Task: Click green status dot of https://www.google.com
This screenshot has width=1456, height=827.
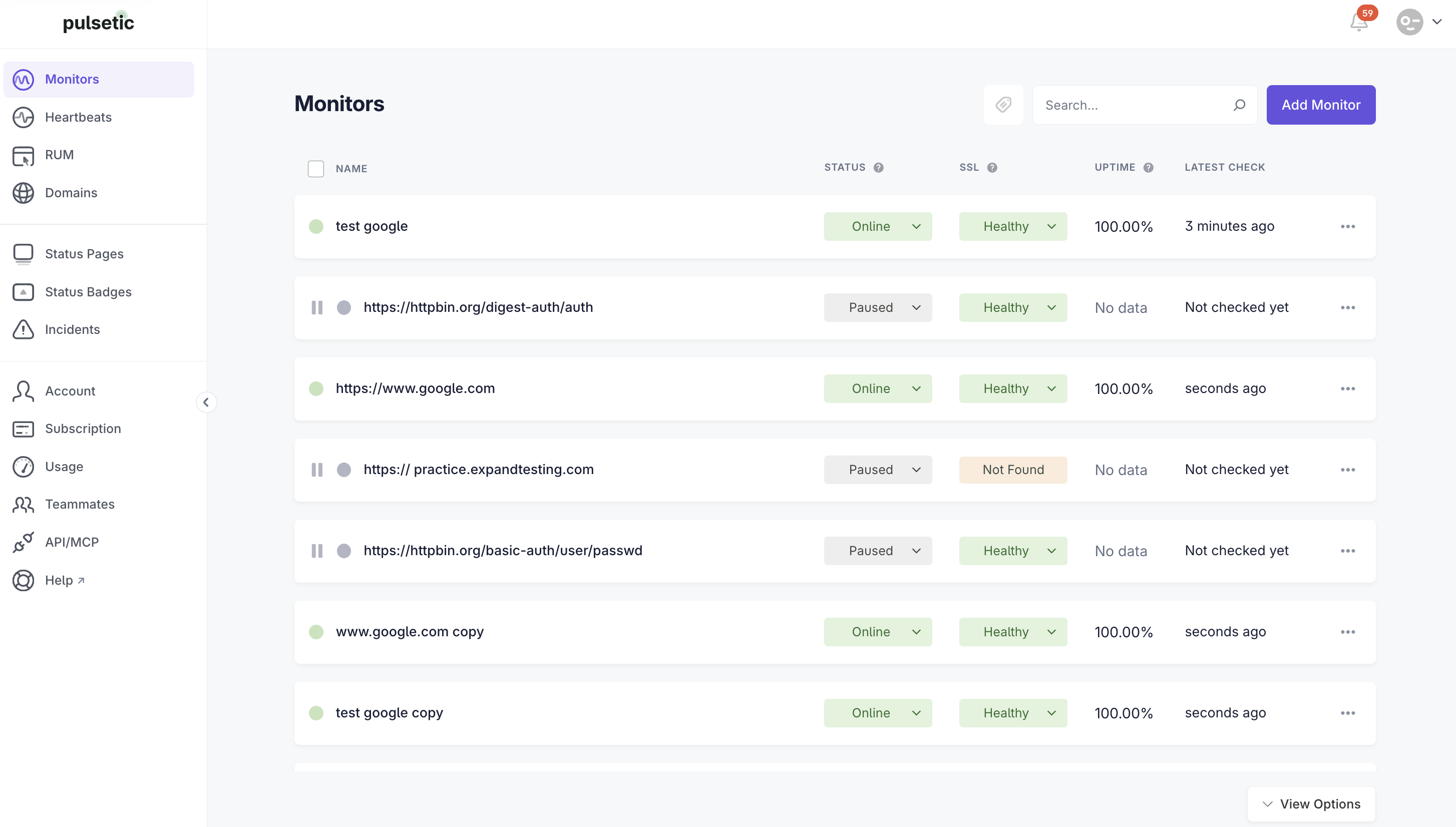Action: click(x=316, y=389)
